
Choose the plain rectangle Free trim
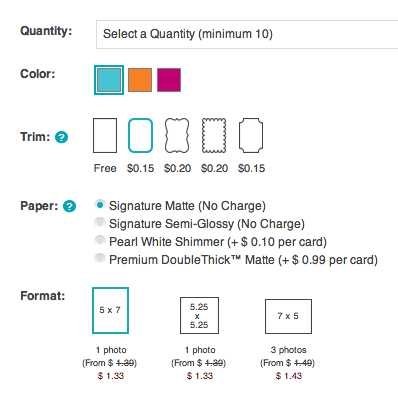[x=105, y=135]
